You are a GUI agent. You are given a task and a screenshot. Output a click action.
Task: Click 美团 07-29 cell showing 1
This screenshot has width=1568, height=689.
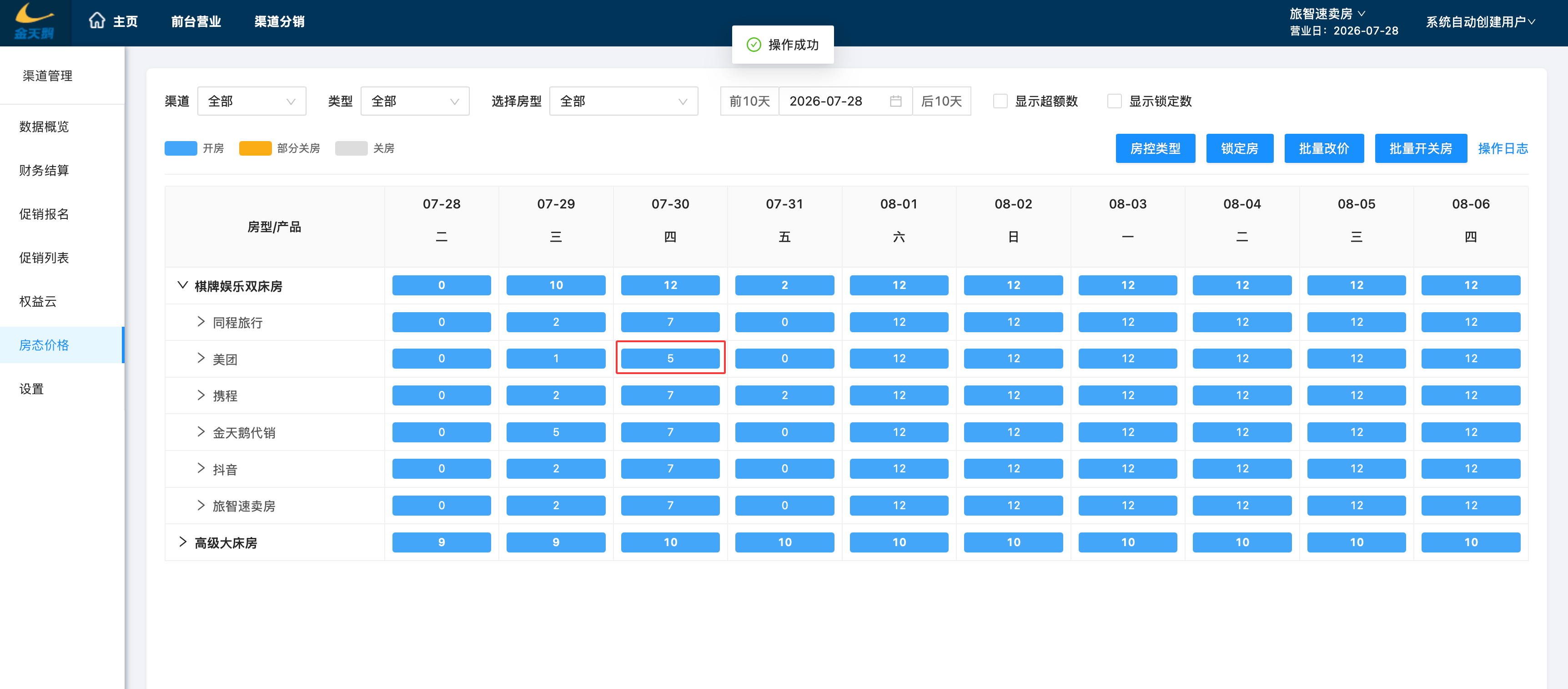tap(556, 358)
